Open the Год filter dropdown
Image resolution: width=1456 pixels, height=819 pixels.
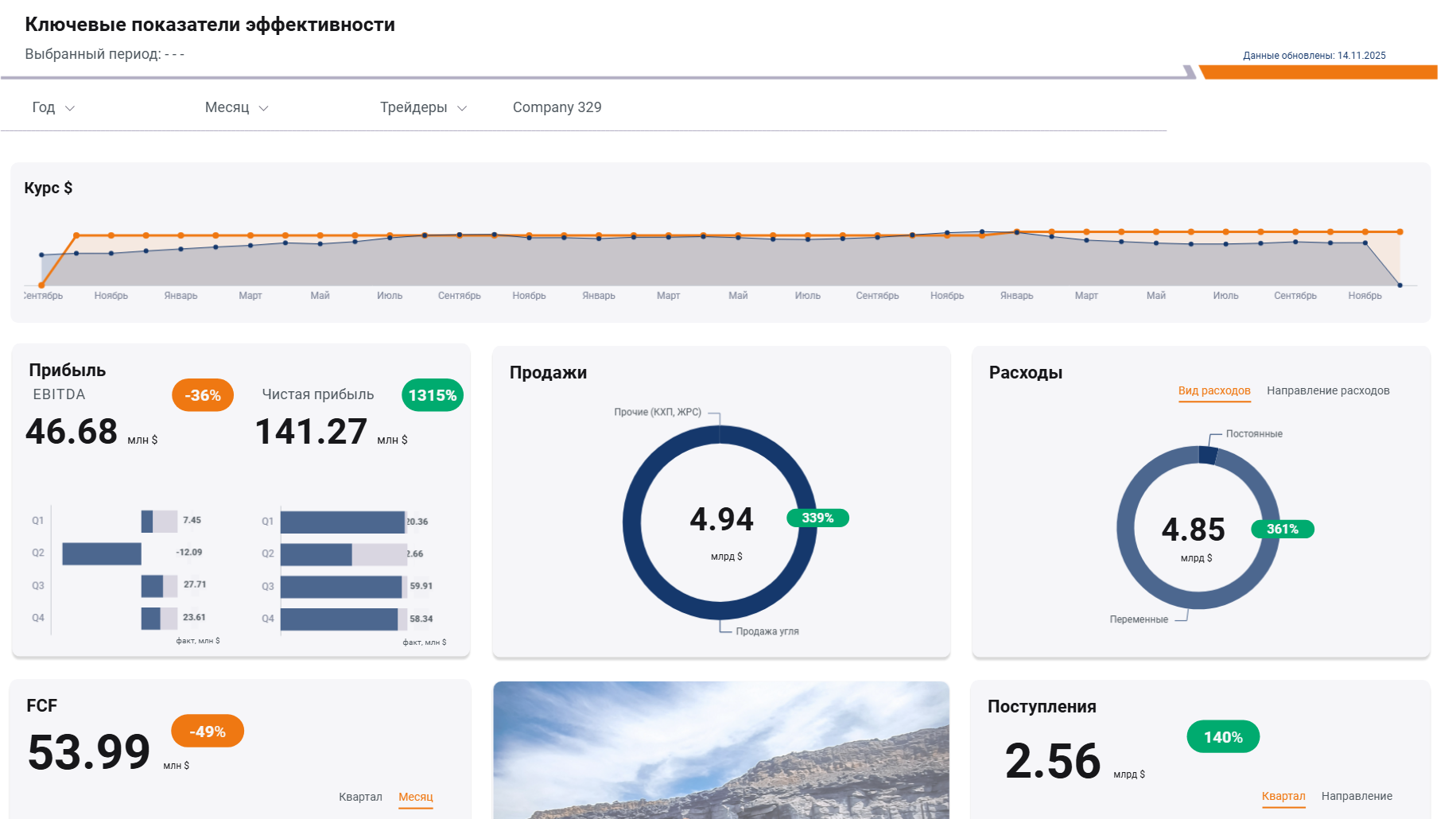coord(53,107)
